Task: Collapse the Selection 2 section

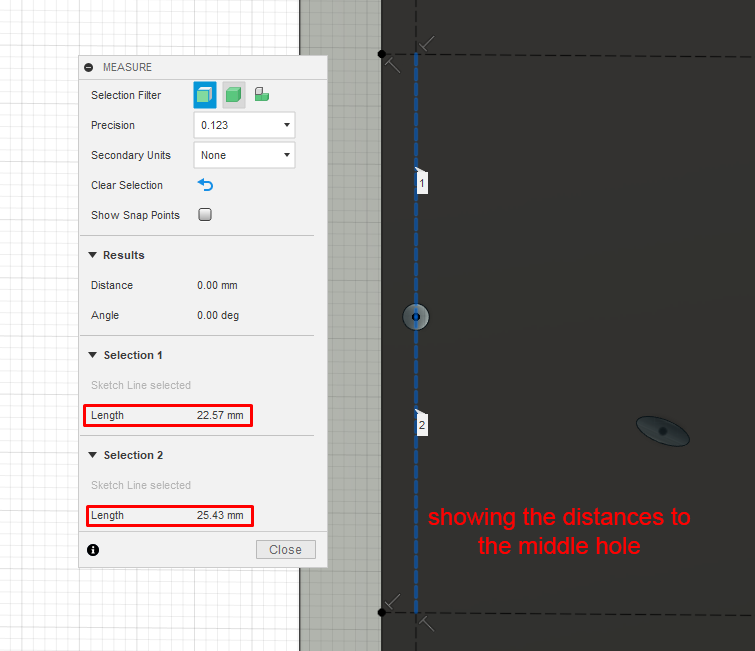Action: coord(92,455)
